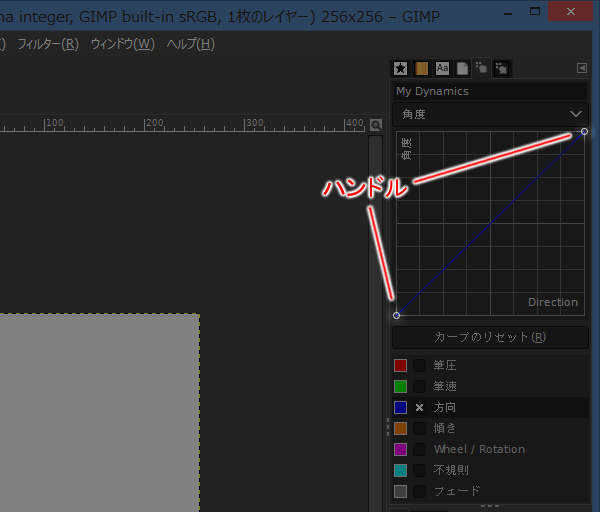Open the dock panel configuration menu arrow
Image resolution: width=600 pixels, height=512 pixels.
tap(582, 68)
